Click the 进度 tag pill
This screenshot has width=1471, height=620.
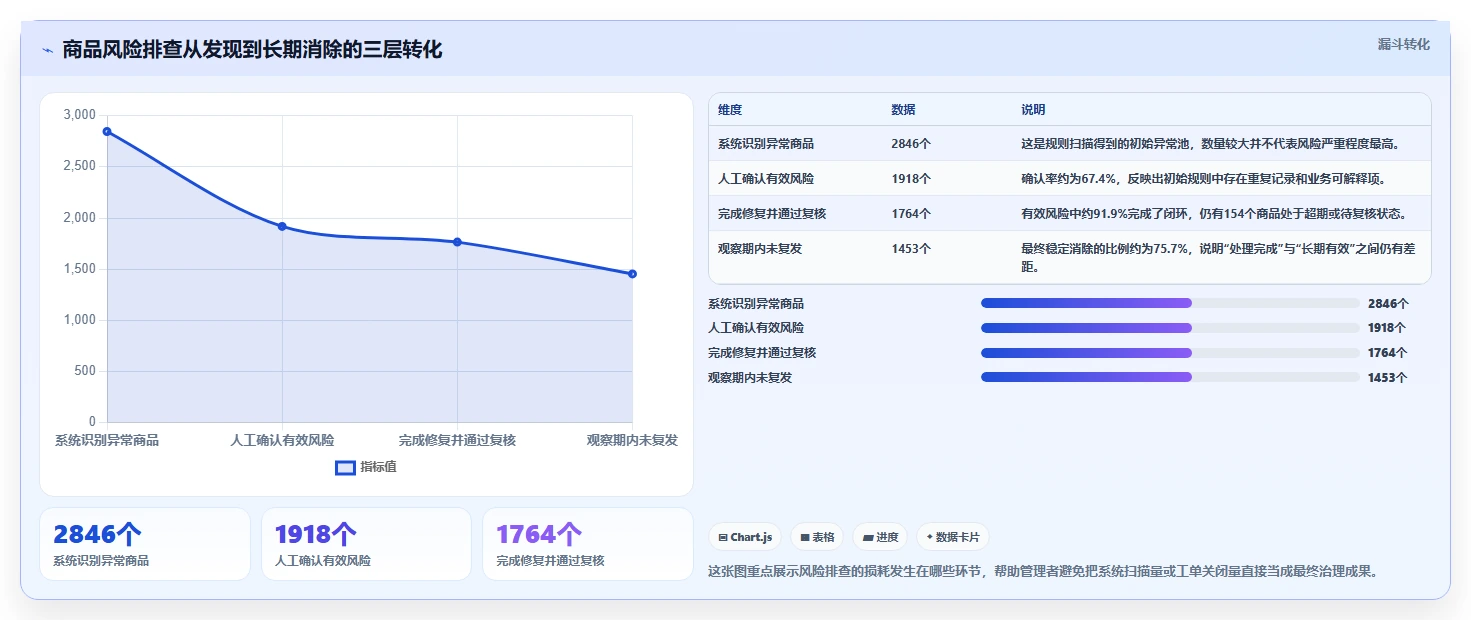pyautogui.click(x=880, y=537)
